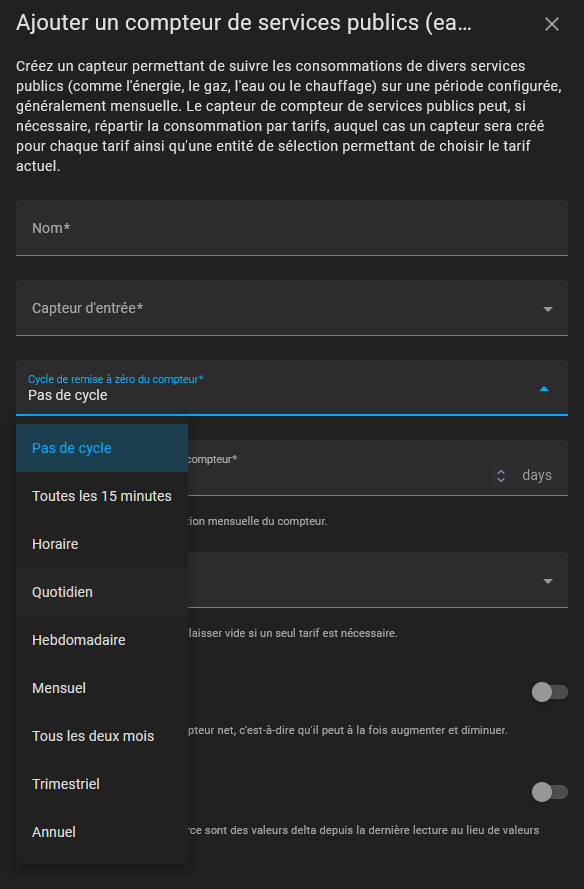Pick Quotidien reset cycle
Image resolution: width=584 pixels, height=889 pixels.
point(102,592)
